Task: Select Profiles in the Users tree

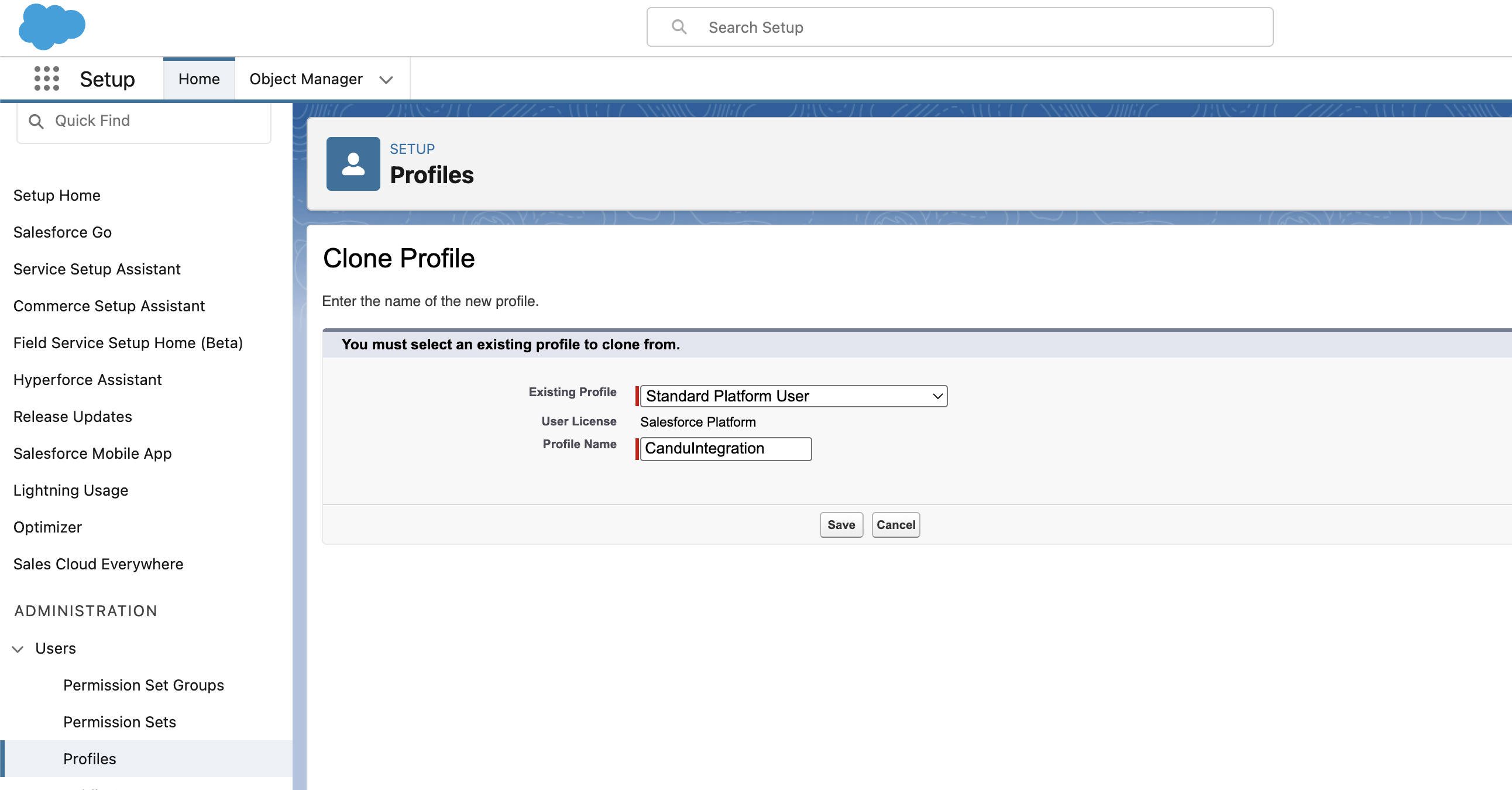Action: (x=90, y=759)
